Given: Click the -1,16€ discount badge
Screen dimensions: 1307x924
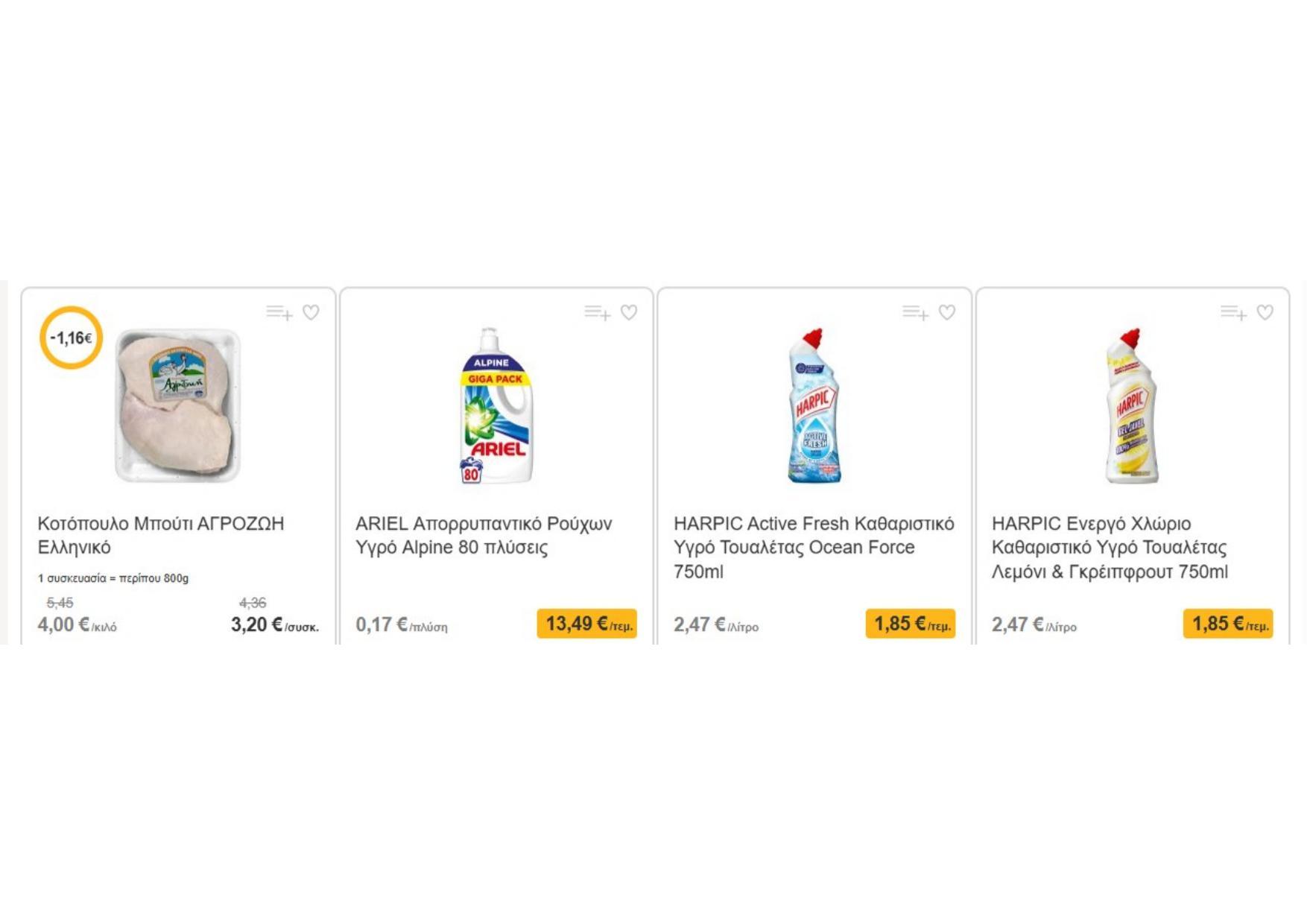Looking at the screenshot, I should click(x=71, y=338).
